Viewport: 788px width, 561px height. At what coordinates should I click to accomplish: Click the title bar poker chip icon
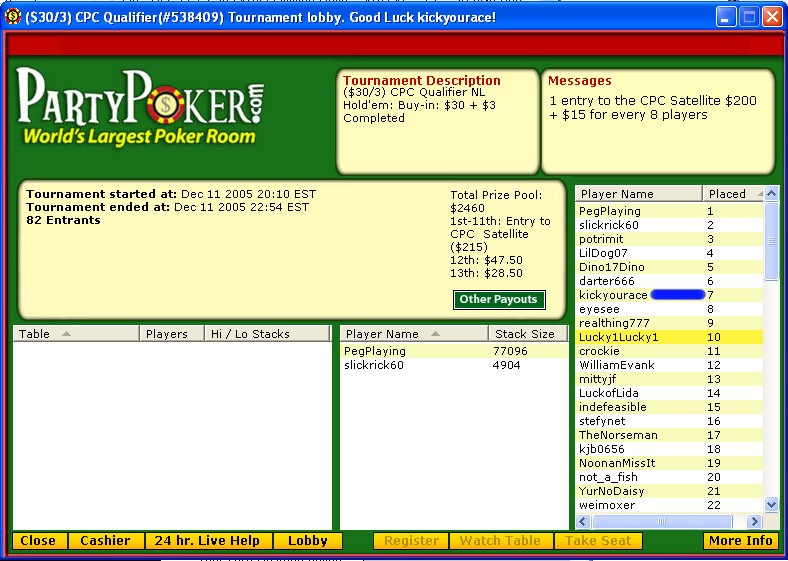[x=13, y=17]
